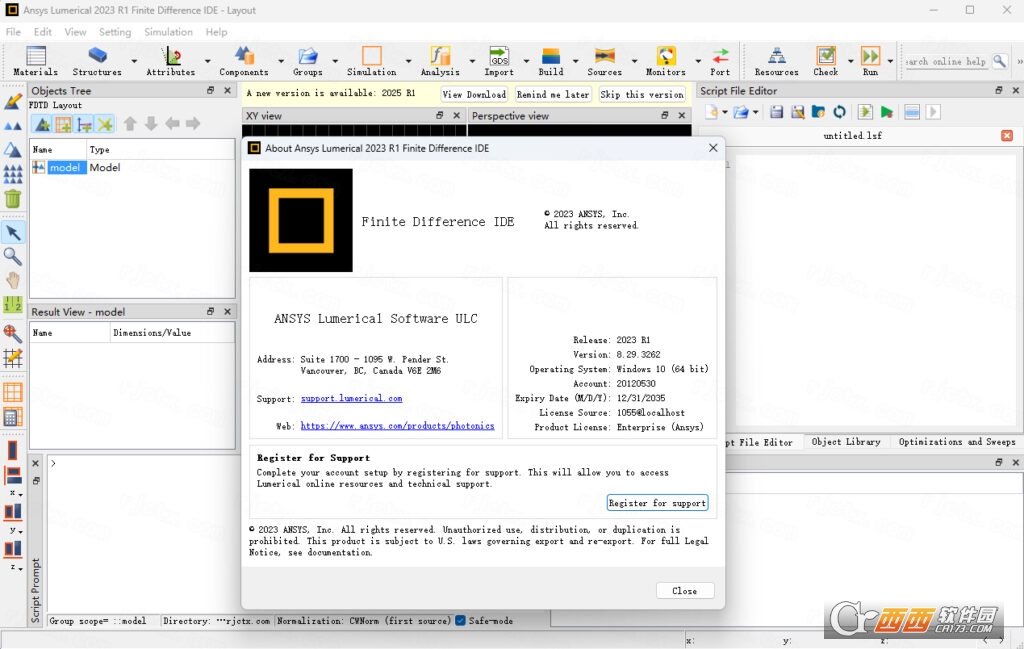Open the File menu
1024x649 pixels.
click(13, 31)
